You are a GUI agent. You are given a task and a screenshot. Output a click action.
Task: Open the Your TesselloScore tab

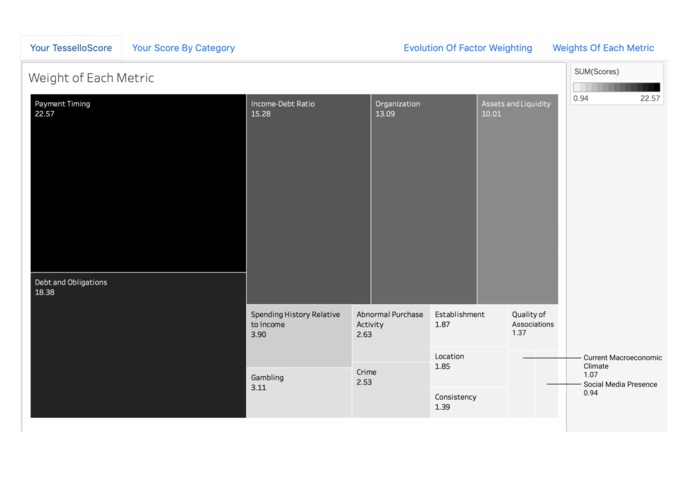(71, 48)
